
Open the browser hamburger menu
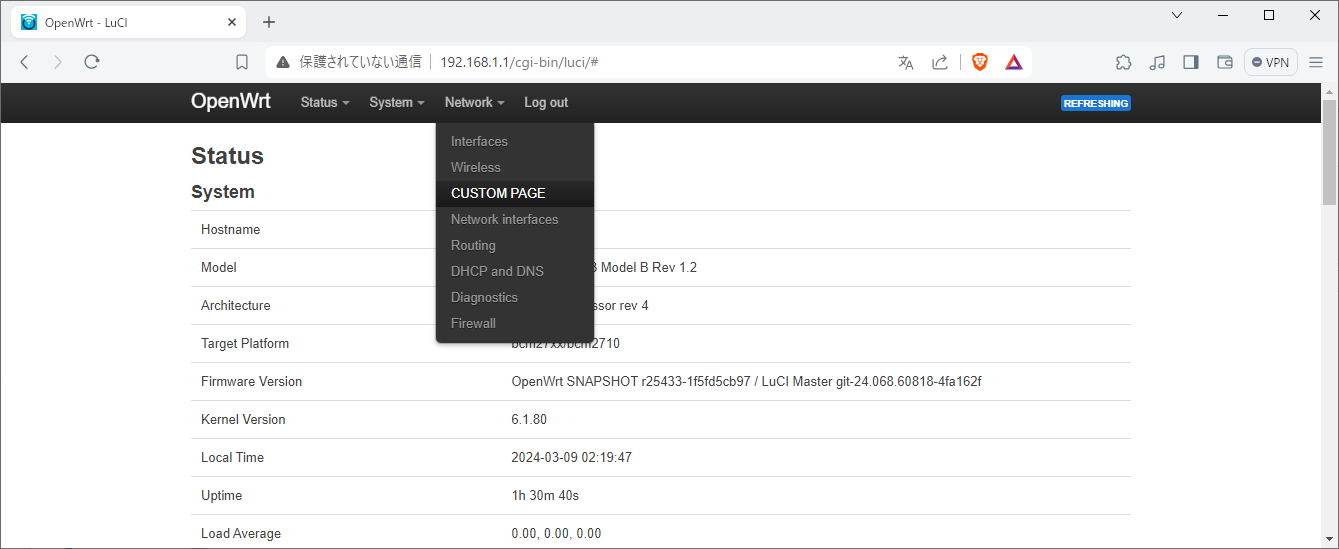(x=1316, y=62)
